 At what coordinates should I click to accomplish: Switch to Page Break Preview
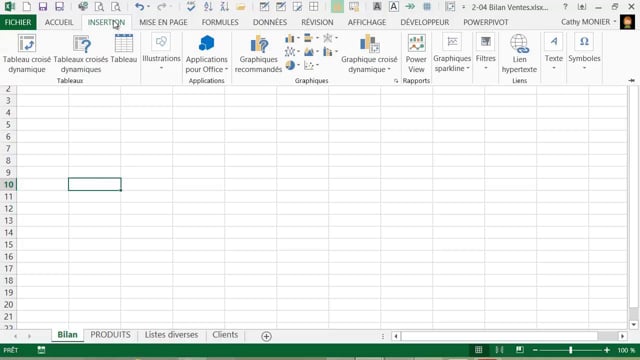(520, 350)
